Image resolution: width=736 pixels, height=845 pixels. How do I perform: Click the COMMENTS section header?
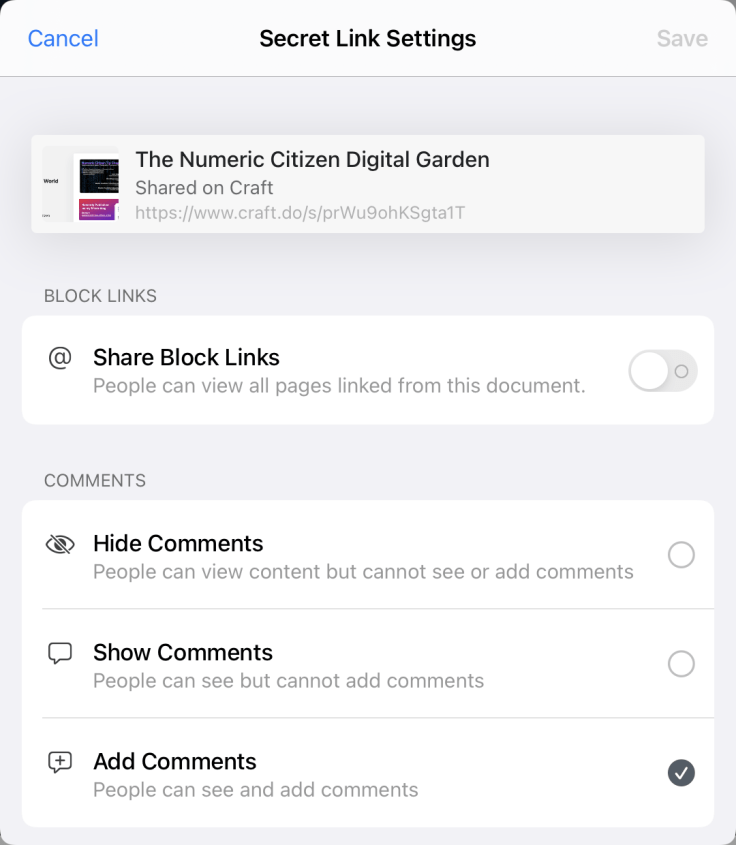(x=94, y=480)
